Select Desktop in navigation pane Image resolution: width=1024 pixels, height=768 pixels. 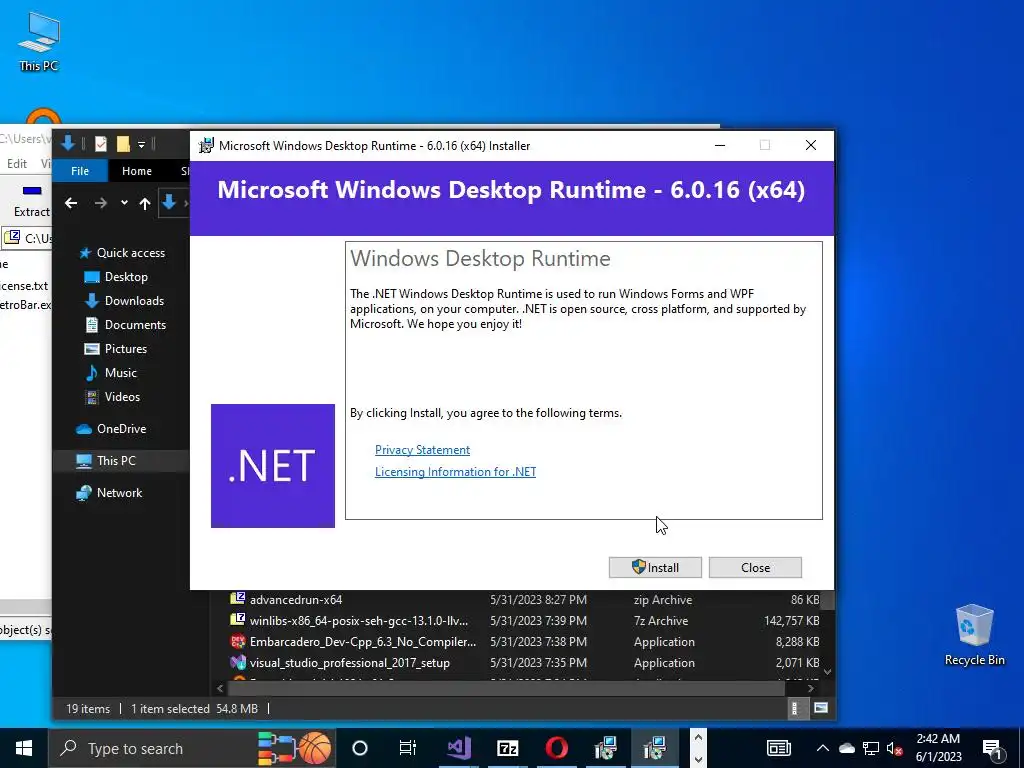pos(126,277)
